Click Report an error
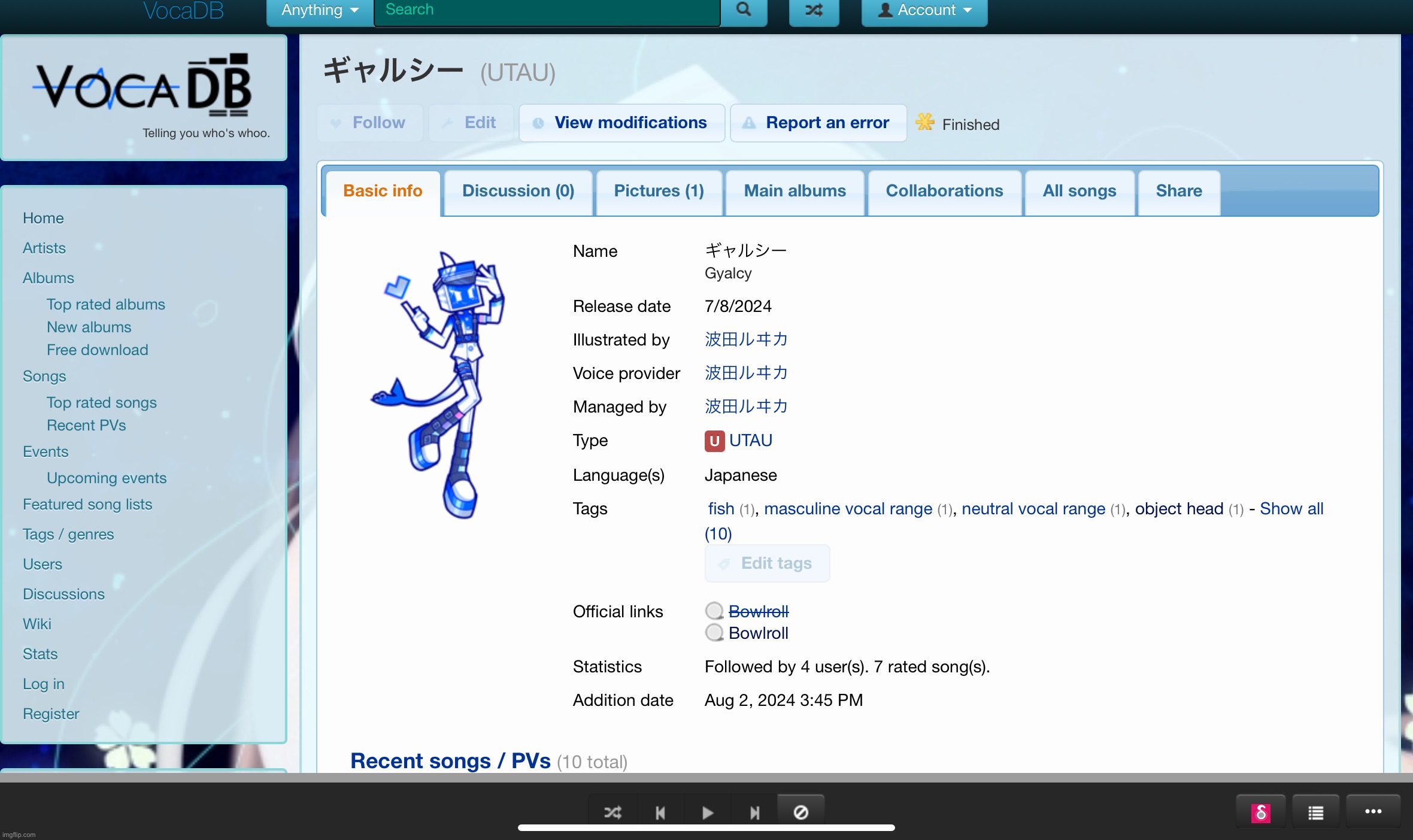Image resolution: width=1413 pixels, height=840 pixels. click(818, 123)
